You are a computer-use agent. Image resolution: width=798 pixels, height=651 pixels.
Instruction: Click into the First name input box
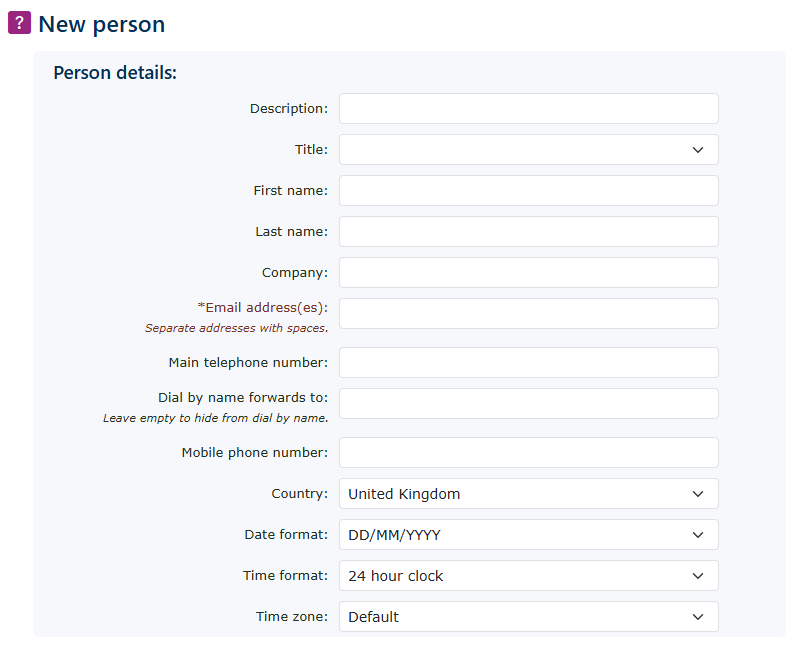coord(528,191)
